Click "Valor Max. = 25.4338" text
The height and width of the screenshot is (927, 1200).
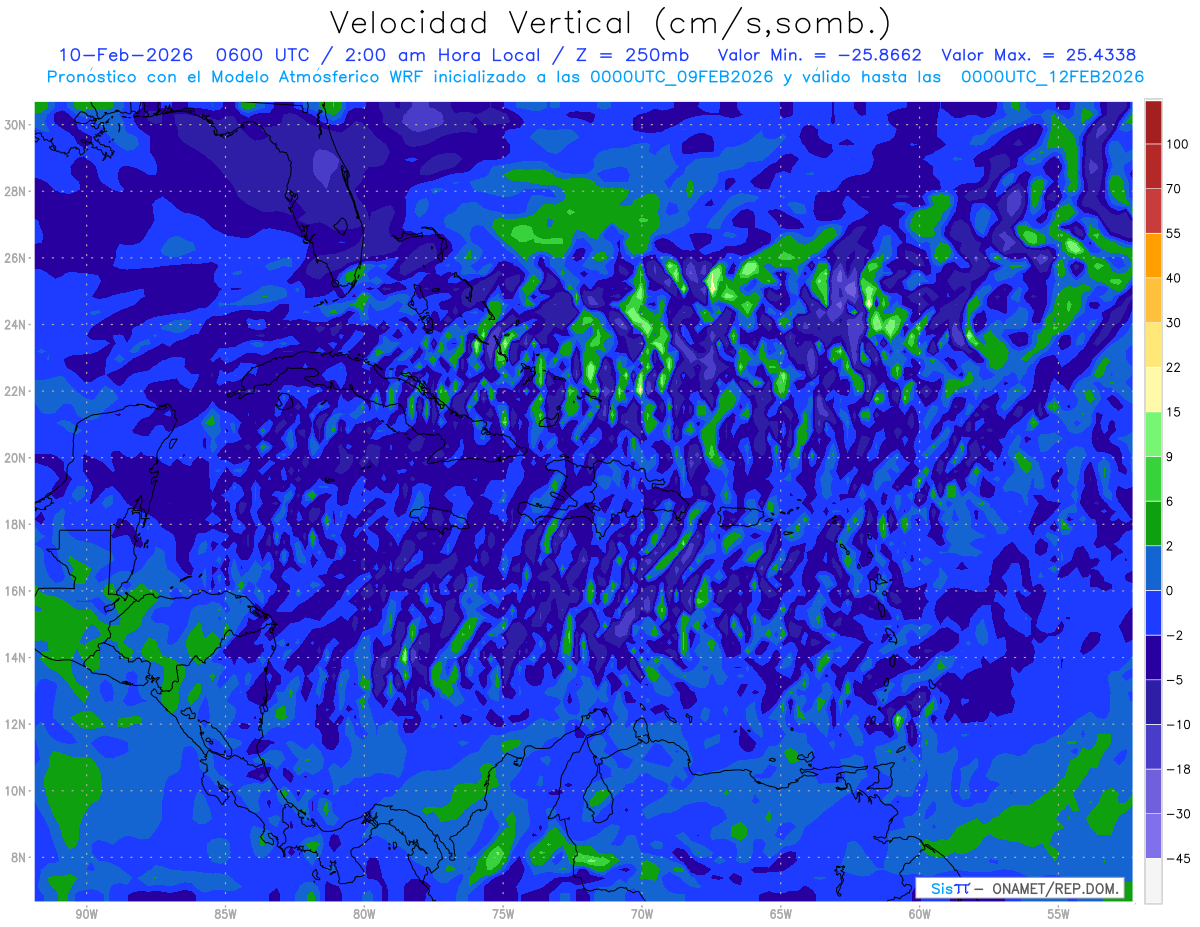pyautogui.click(x=1039, y=55)
